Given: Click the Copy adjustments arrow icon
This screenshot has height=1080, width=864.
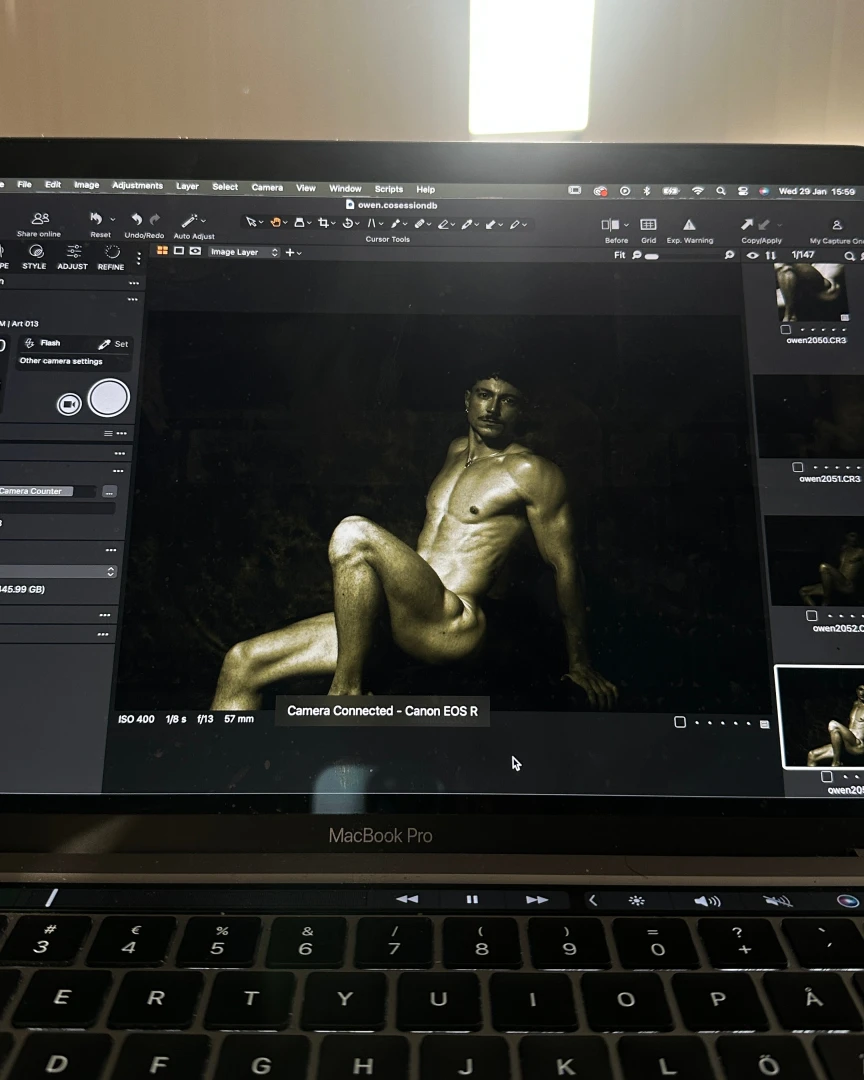Looking at the screenshot, I should (747, 225).
